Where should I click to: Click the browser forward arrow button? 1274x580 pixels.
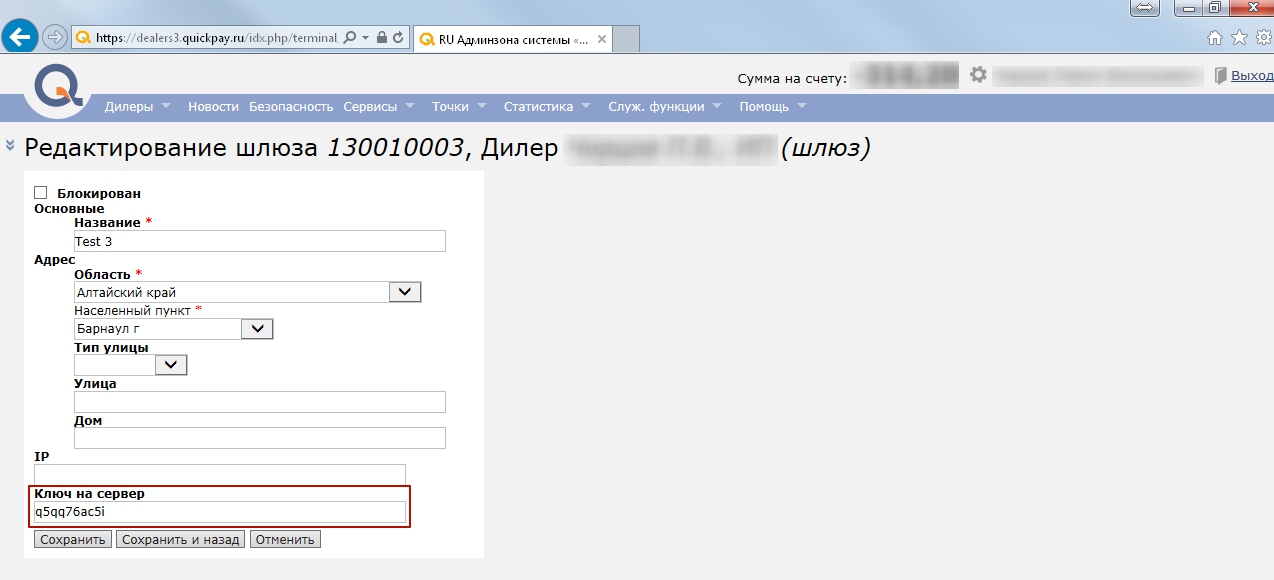click(55, 38)
